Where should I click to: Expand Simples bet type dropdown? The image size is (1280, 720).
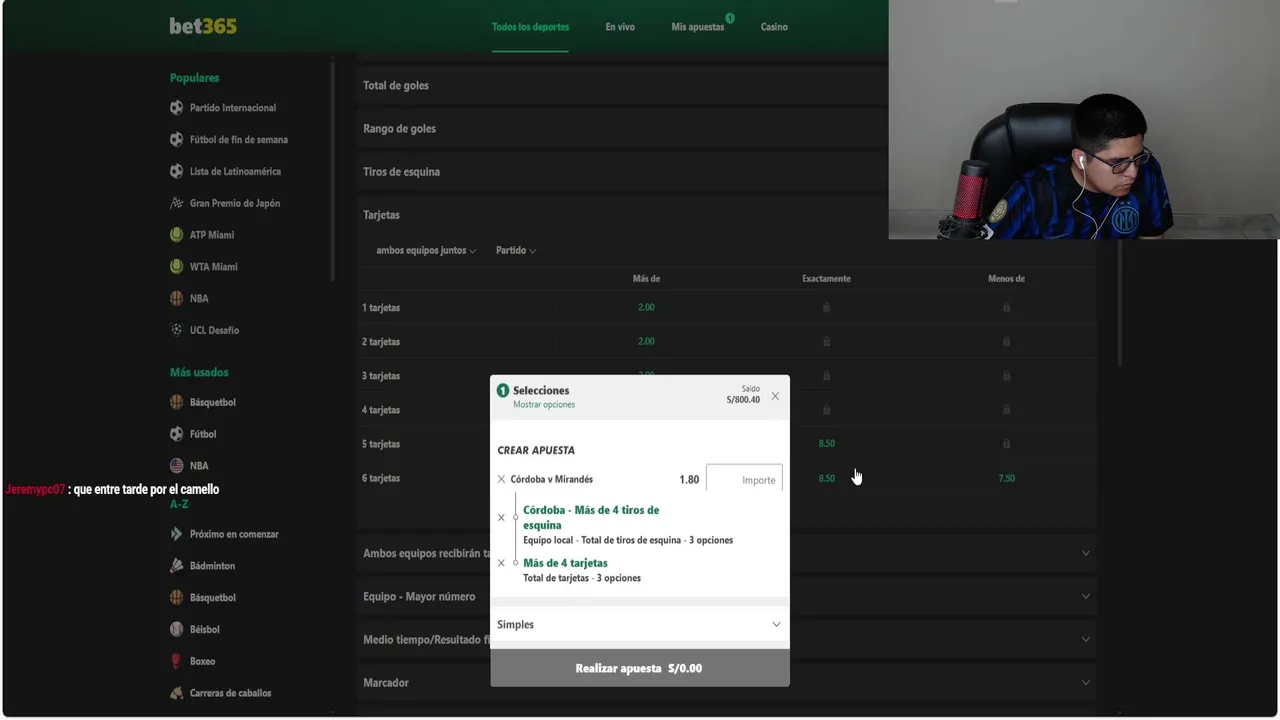click(x=639, y=625)
